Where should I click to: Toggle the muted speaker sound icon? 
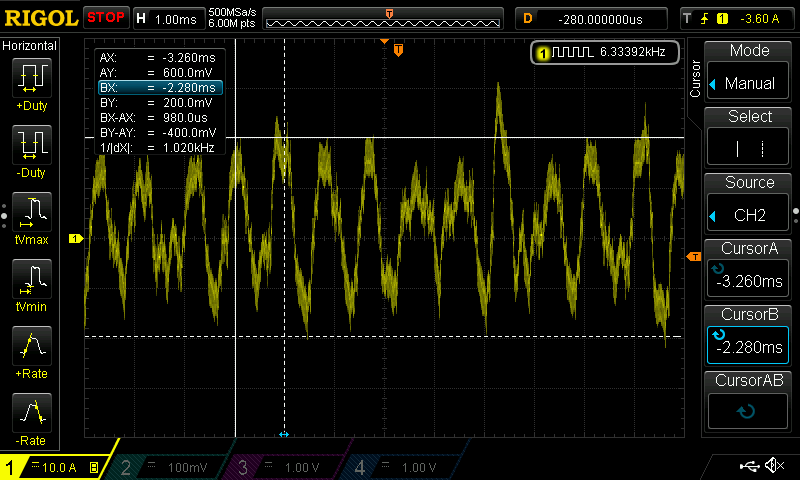(775, 465)
